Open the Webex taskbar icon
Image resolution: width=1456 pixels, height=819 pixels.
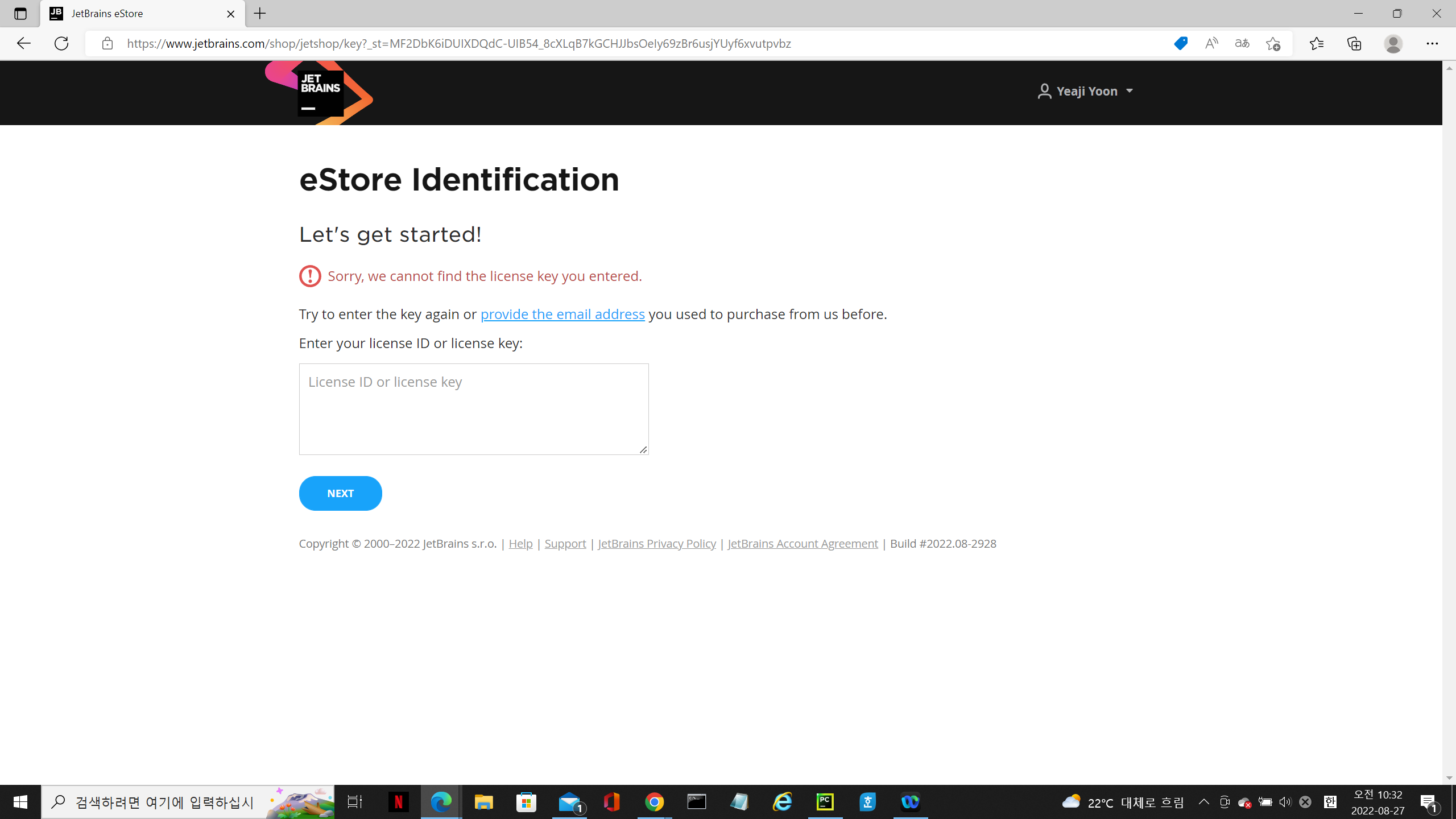(x=911, y=802)
